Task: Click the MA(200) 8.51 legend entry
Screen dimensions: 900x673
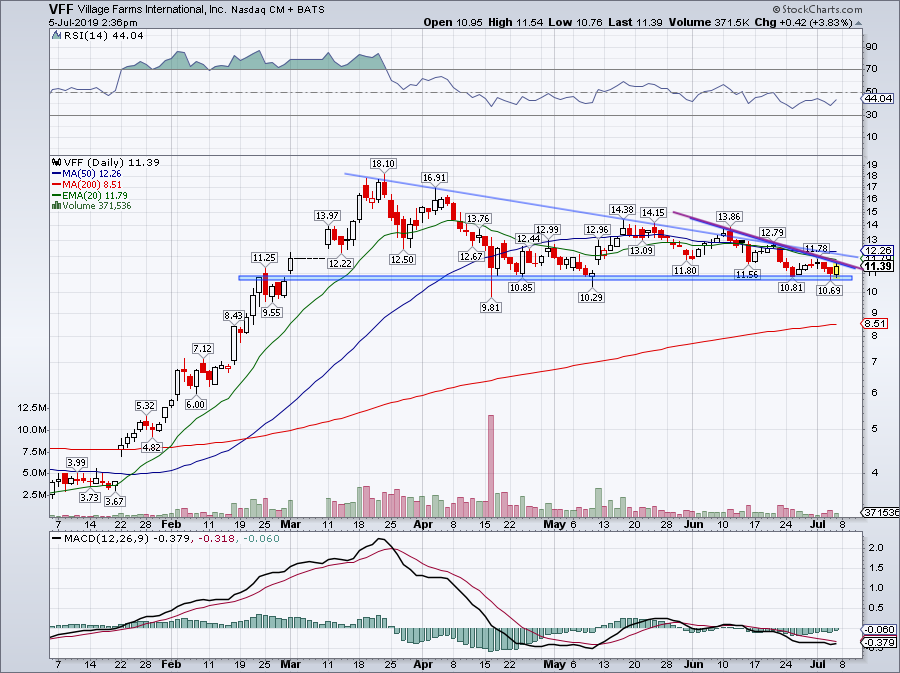Action: tap(92, 185)
